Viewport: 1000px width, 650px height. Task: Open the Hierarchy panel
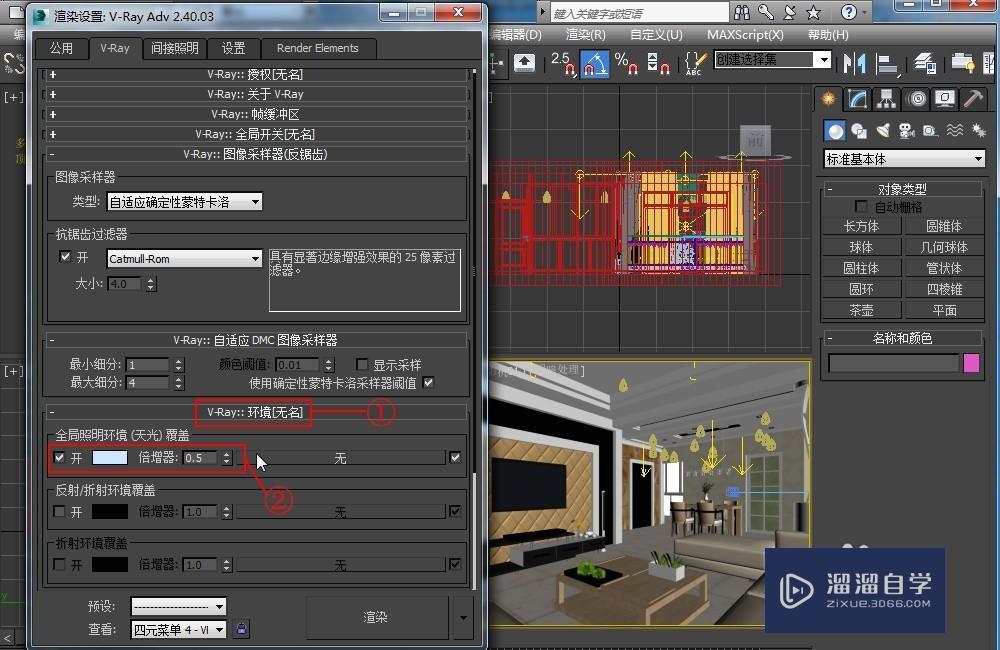(885, 98)
